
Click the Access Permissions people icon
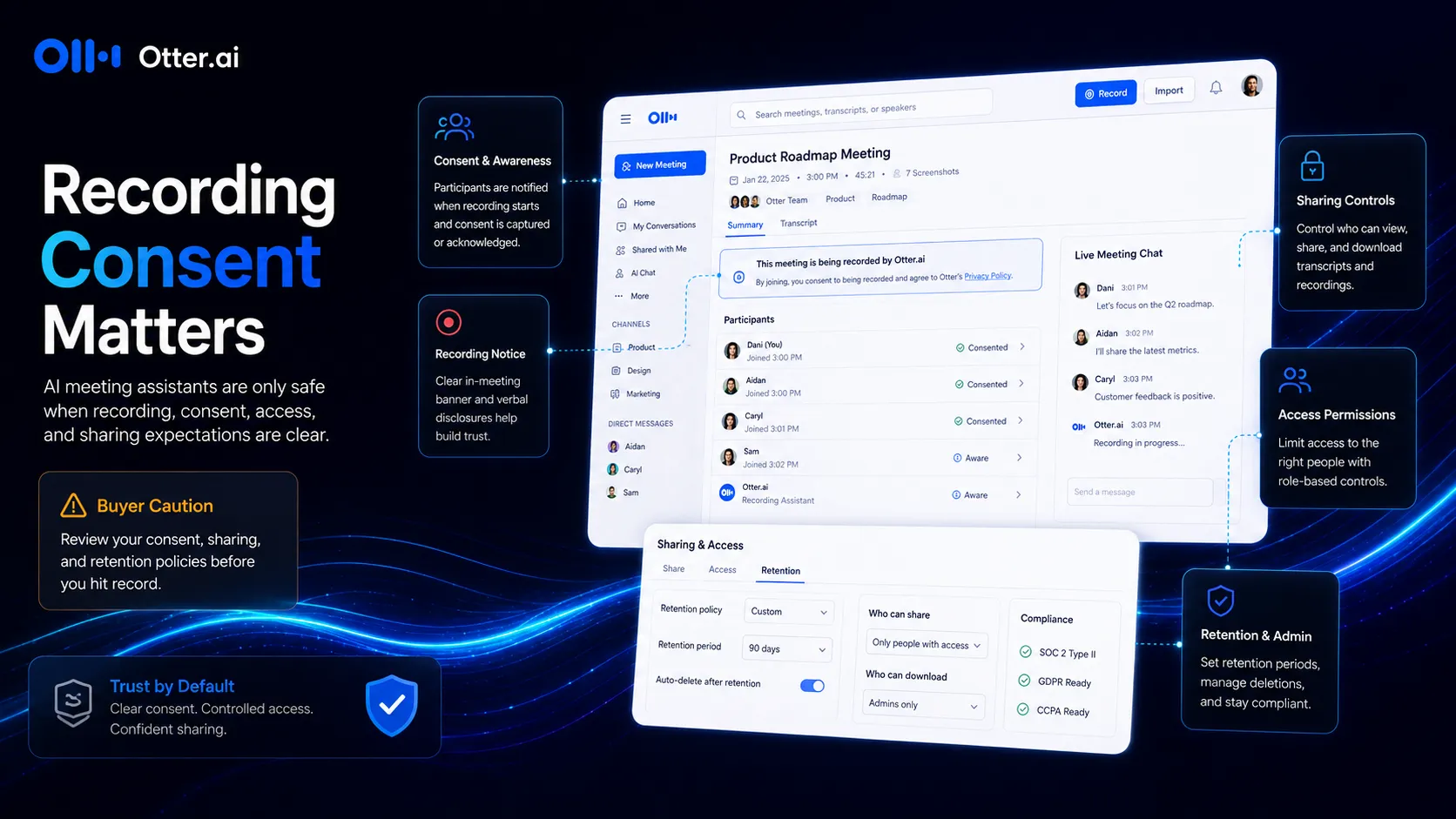point(1295,380)
